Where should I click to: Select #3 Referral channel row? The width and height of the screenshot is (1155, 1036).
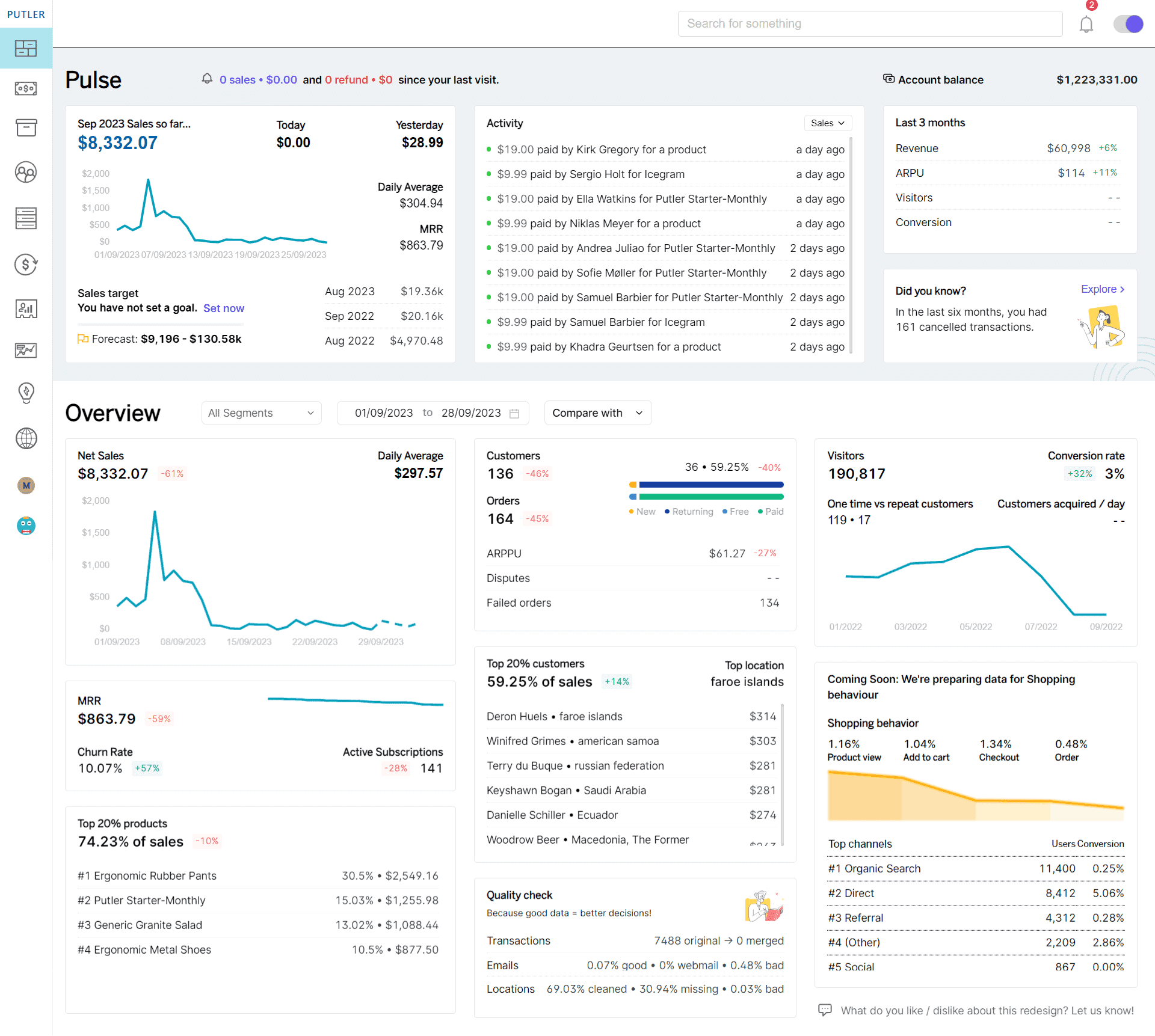coord(976,918)
